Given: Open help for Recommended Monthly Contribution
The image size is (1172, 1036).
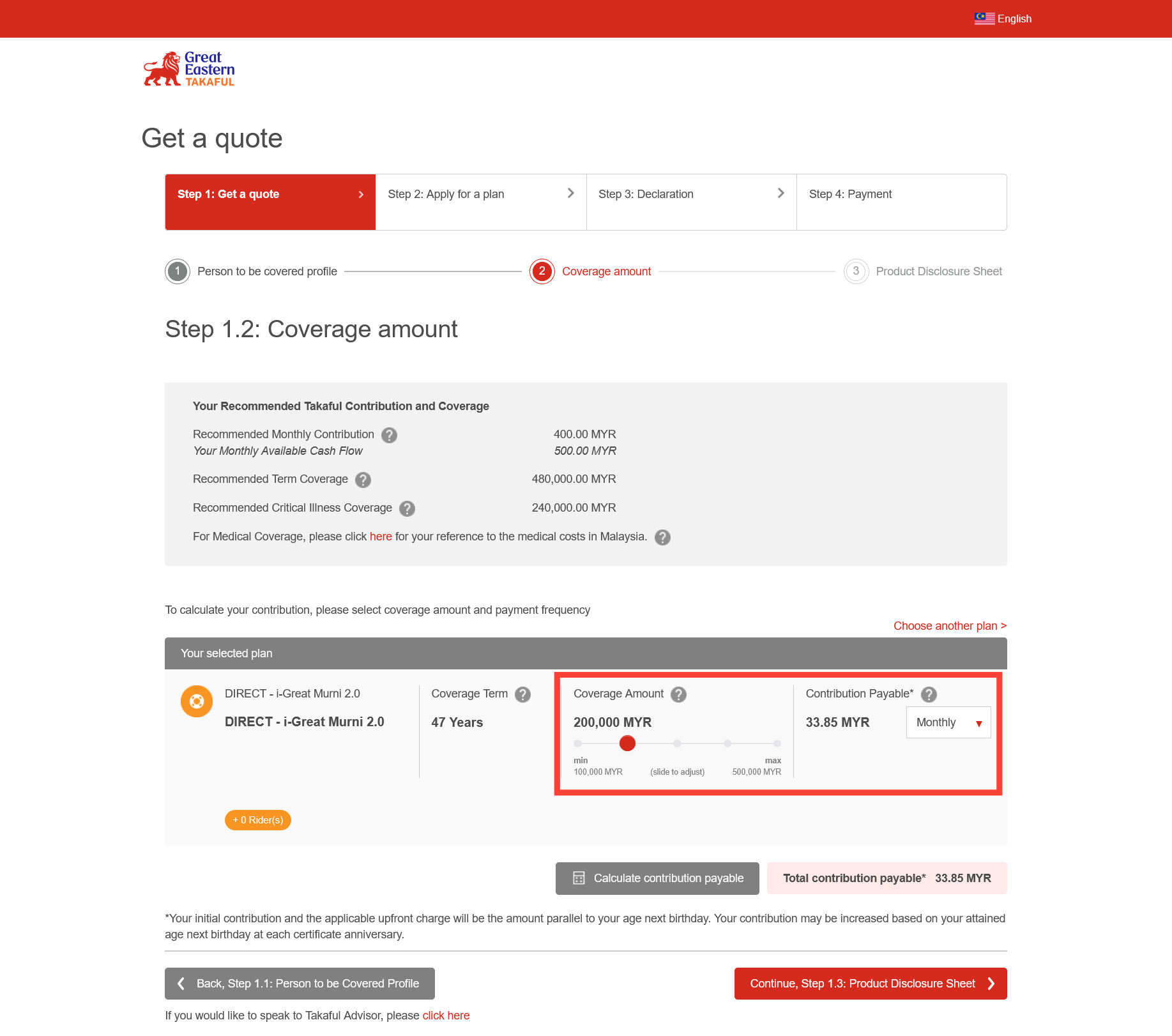Looking at the screenshot, I should click(389, 435).
